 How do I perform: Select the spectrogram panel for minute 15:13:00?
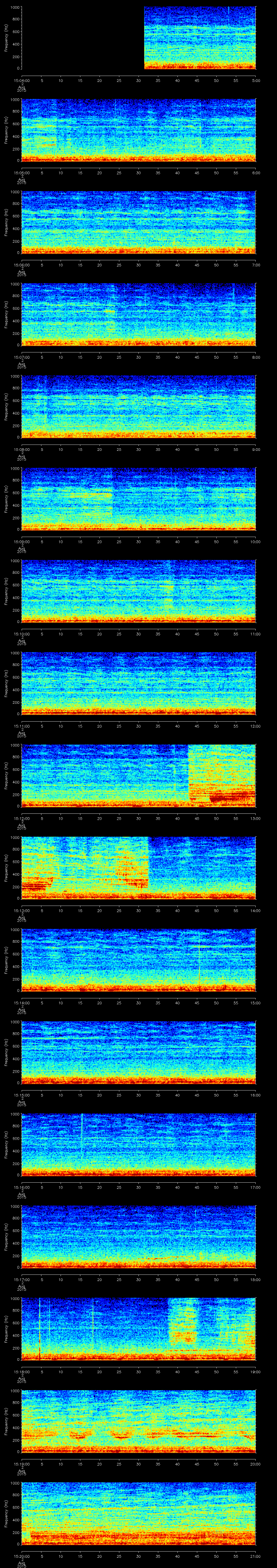pyautogui.click(x=139, y=868)
